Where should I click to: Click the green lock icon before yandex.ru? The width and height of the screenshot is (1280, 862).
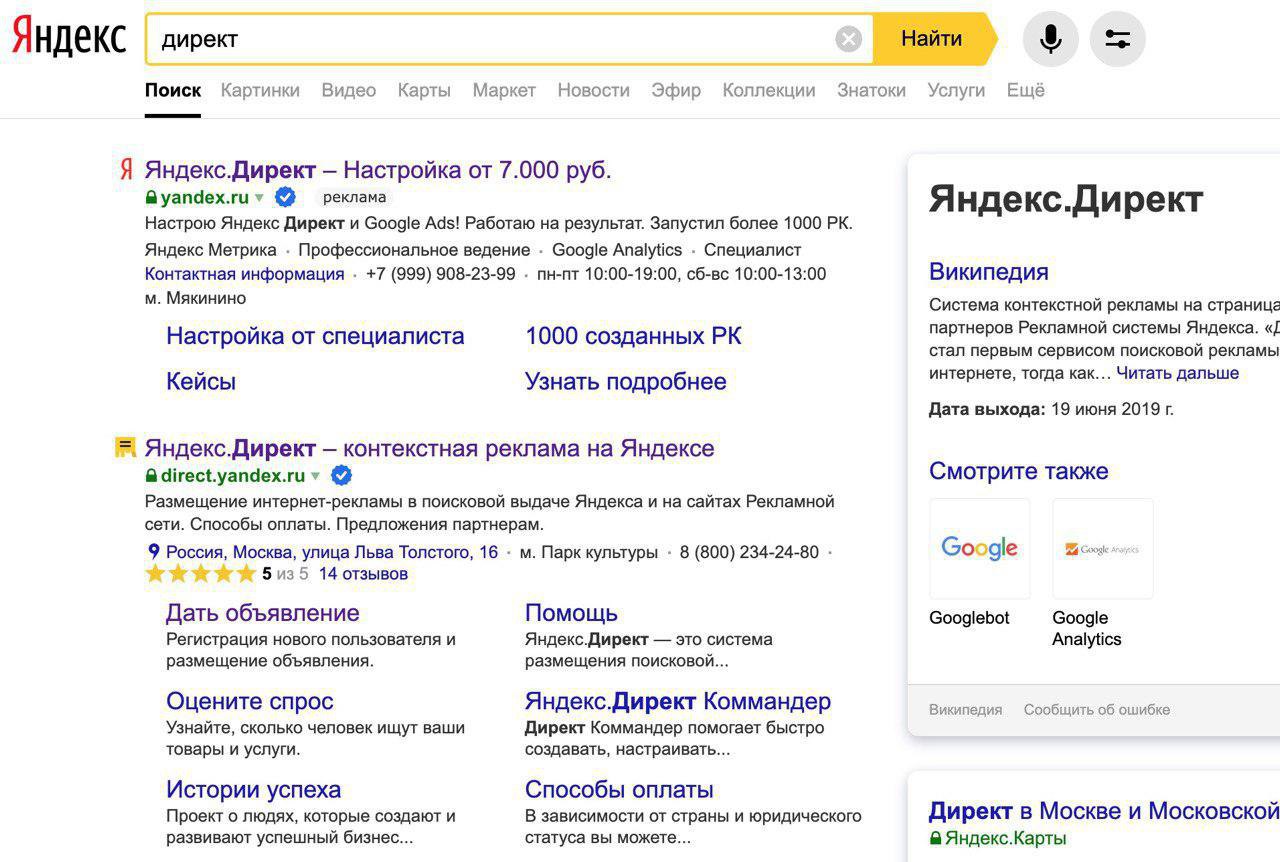151,197
